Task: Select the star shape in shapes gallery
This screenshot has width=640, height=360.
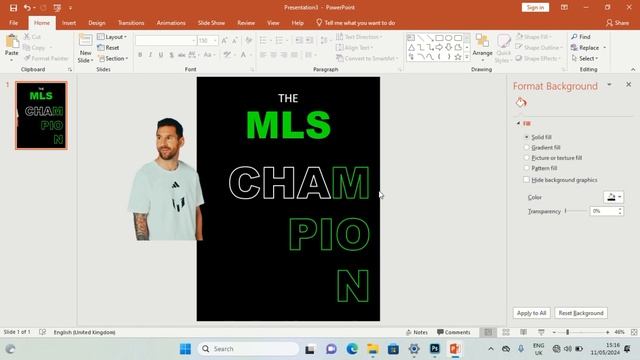Action: coord(458,57)
